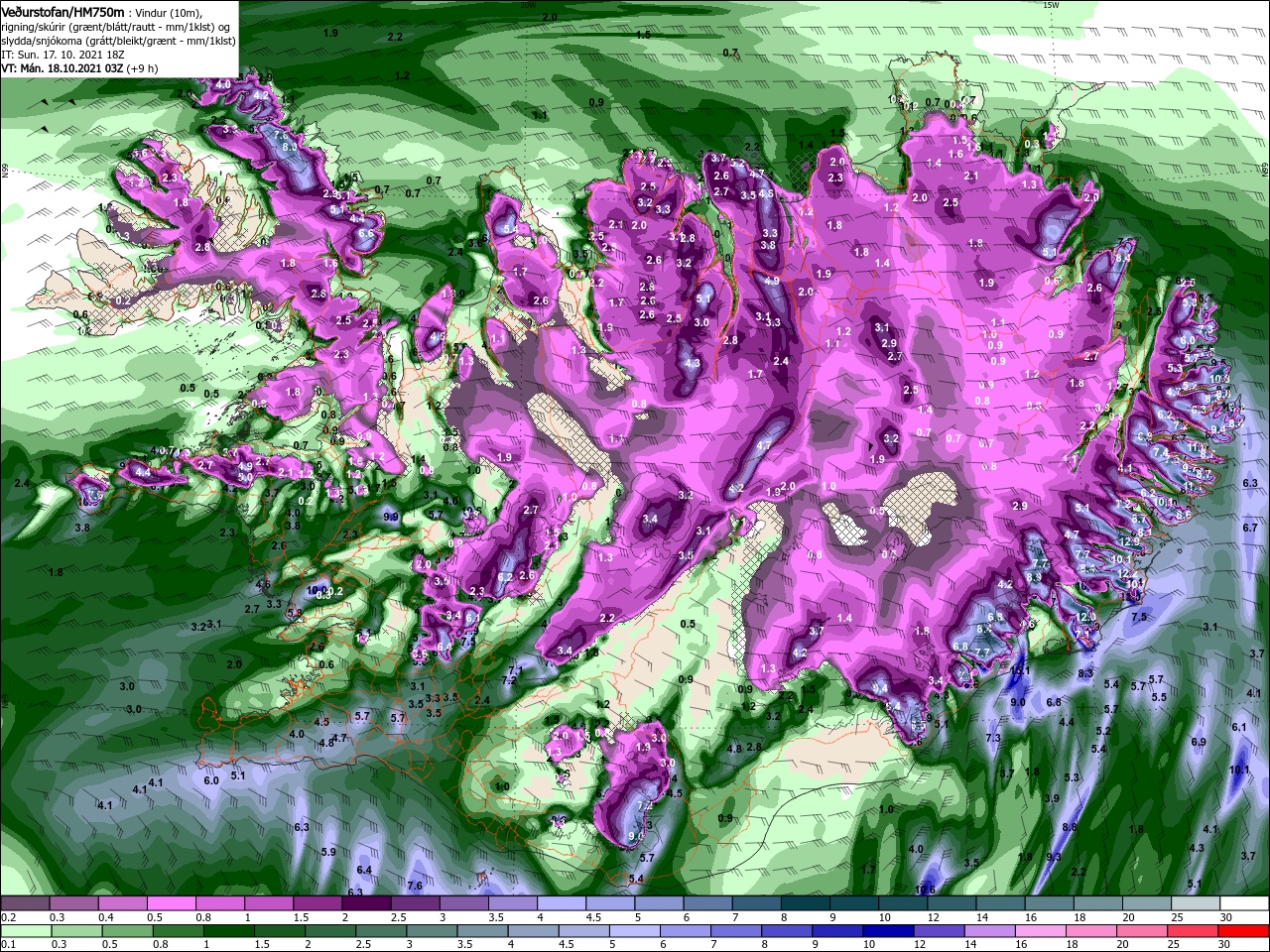The width and height of the screenshot is (1270, 952).
Task: Click the '(+9 h)' forecast offset text
Action: click(142, 70)
